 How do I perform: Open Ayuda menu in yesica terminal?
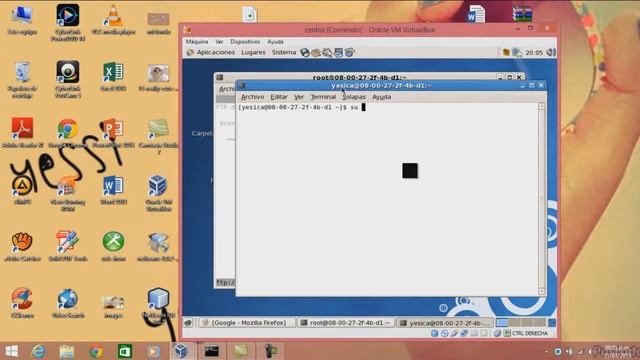[382, 97]
